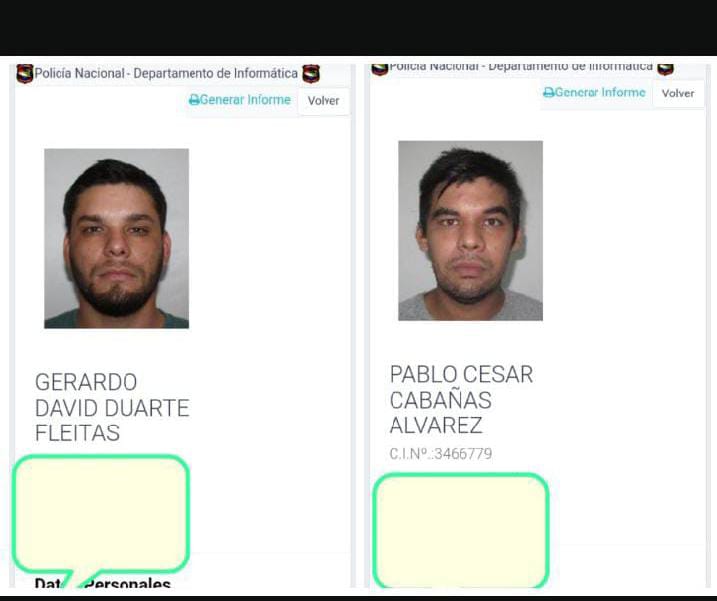Click the C.I.Nº 3466779 text
This screenshot has height=601, width=717.
pos(441,454)
